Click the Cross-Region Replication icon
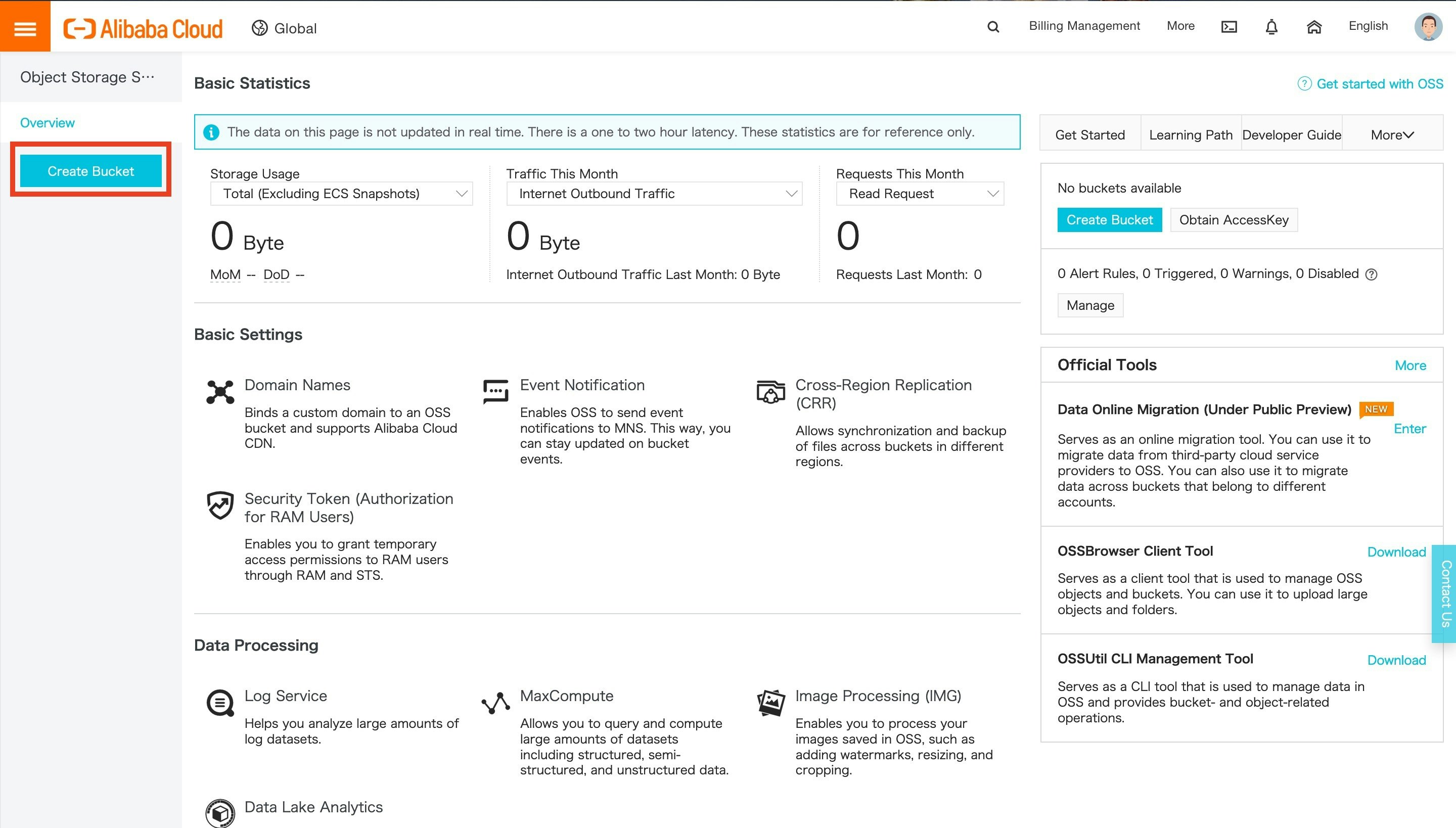This screenshot has width=1456, height=828. [x=770, y=392]
